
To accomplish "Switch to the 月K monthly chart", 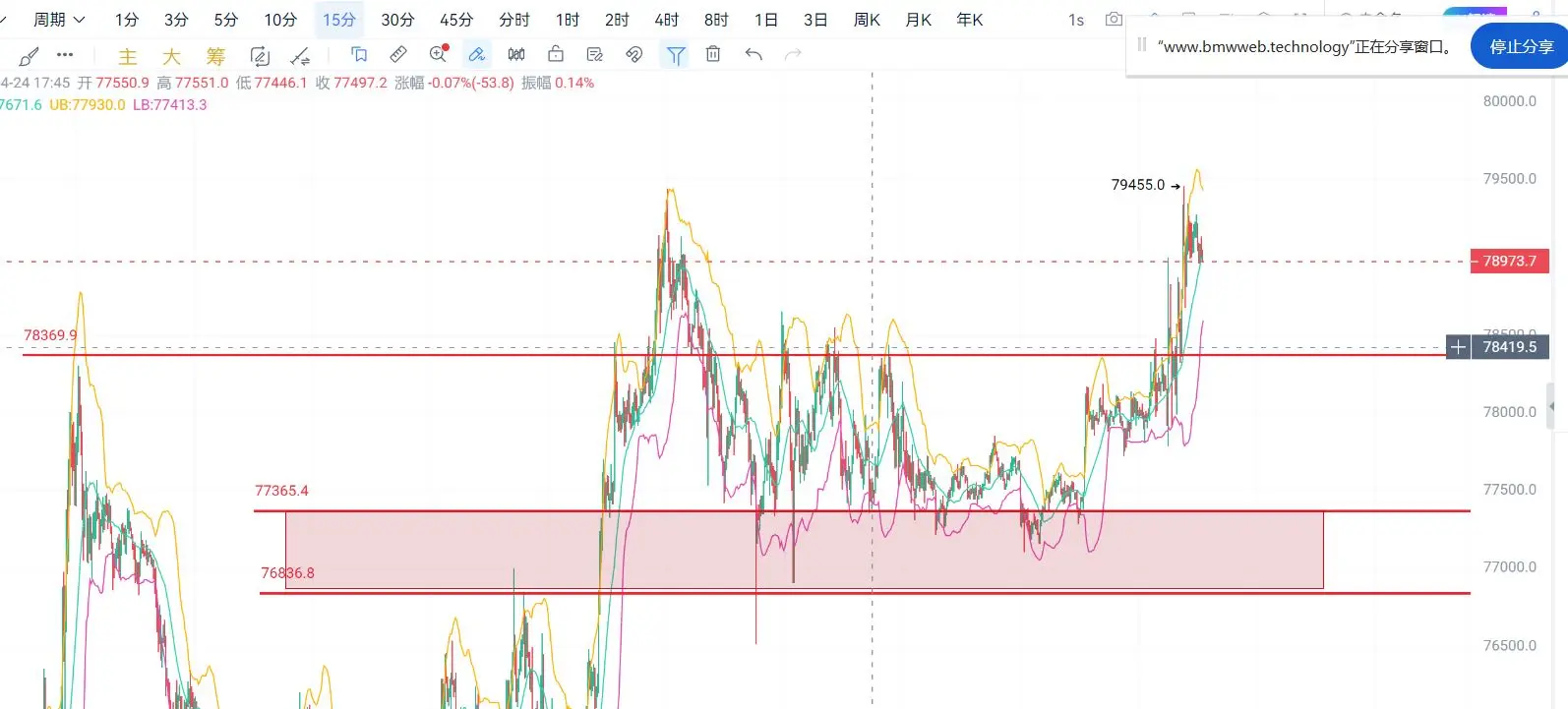I will pos(918,20).
